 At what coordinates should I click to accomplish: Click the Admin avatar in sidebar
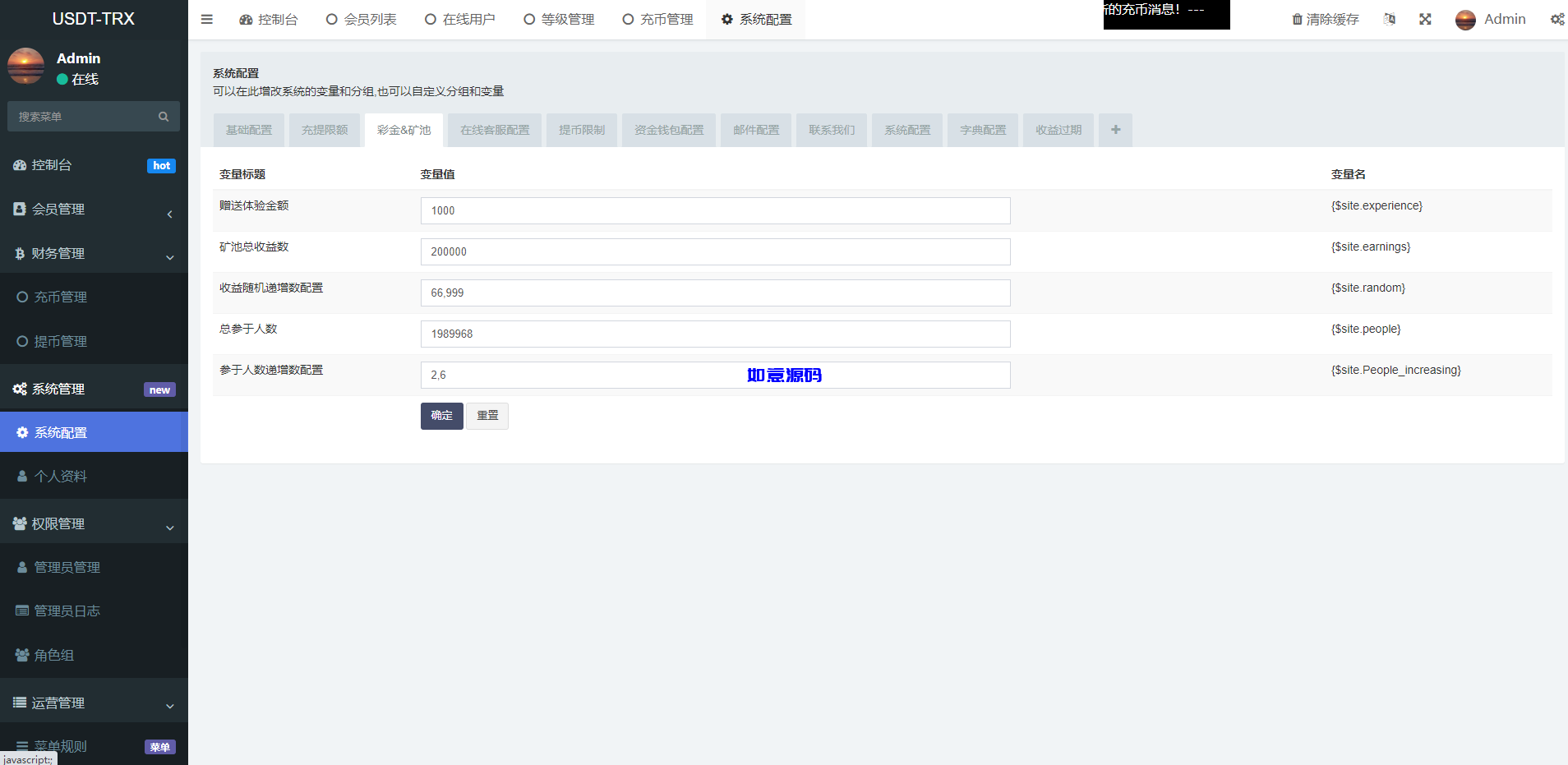tap(25, 67)
